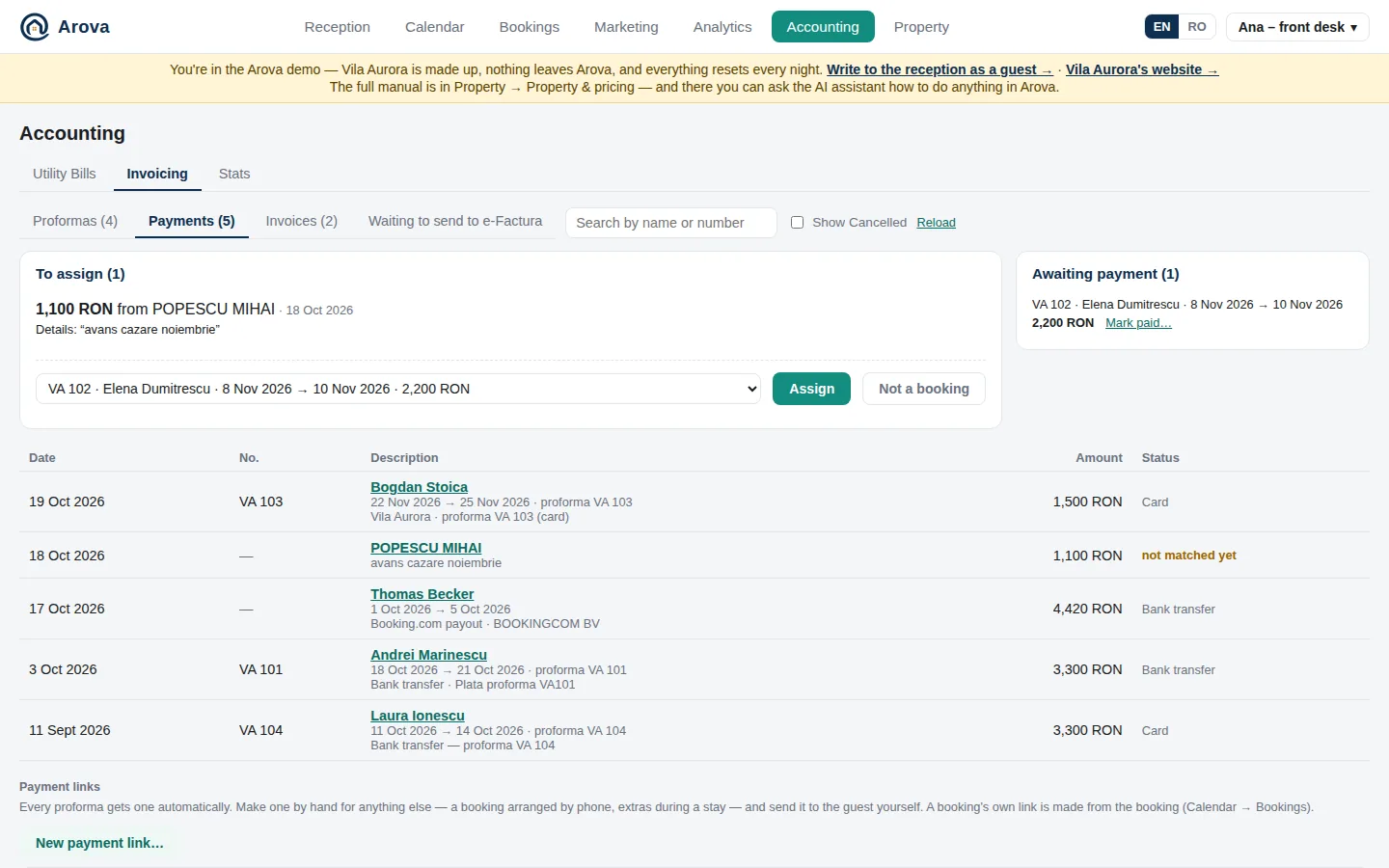Open the Reception menu
The image size is (1389, 868).
pyautogui.click(x=338, y=27)
